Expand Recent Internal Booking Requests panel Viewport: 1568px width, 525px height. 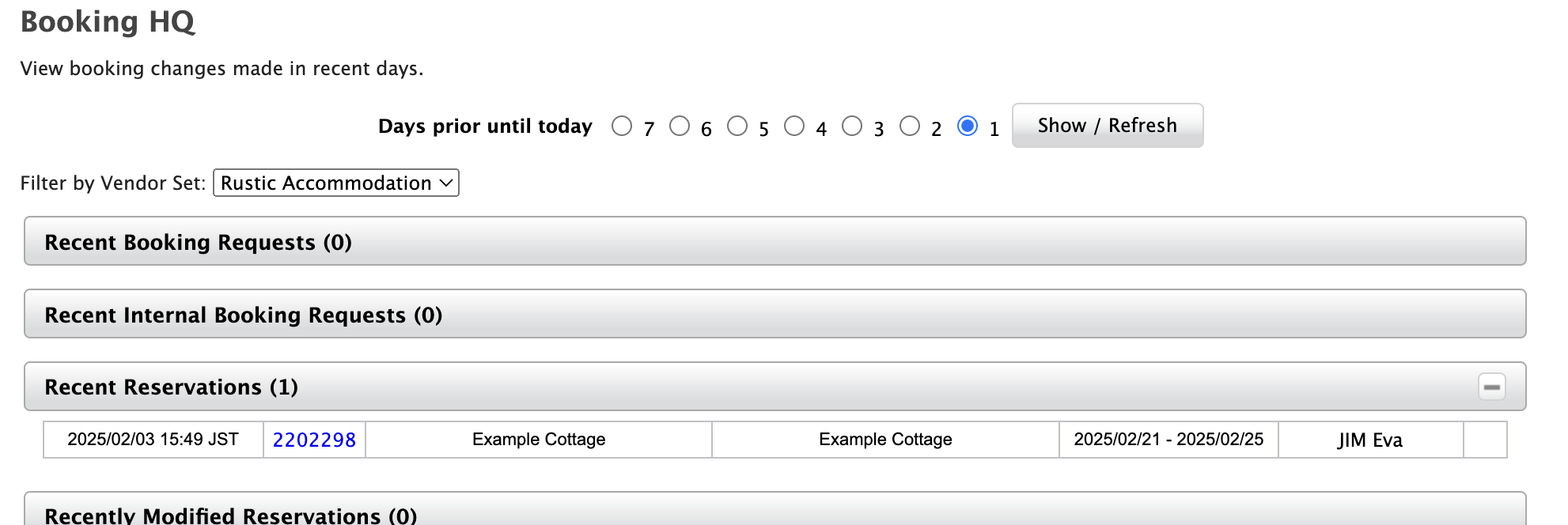coord(774,315)
